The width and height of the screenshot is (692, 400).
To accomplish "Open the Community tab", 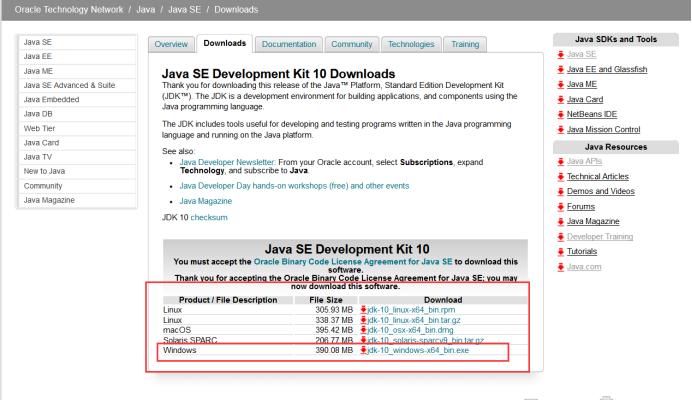I will 352,44.
